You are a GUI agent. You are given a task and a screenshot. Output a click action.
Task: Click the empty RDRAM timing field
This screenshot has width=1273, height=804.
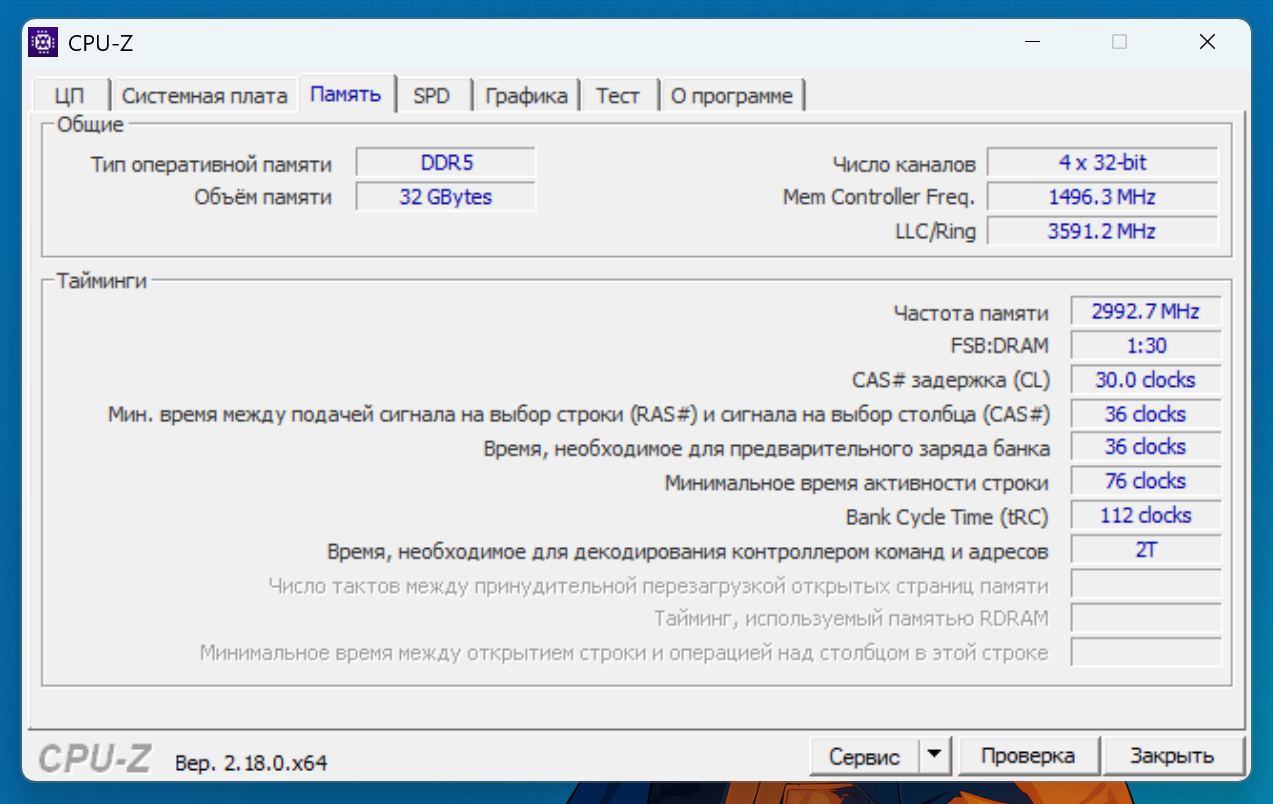1146,618
